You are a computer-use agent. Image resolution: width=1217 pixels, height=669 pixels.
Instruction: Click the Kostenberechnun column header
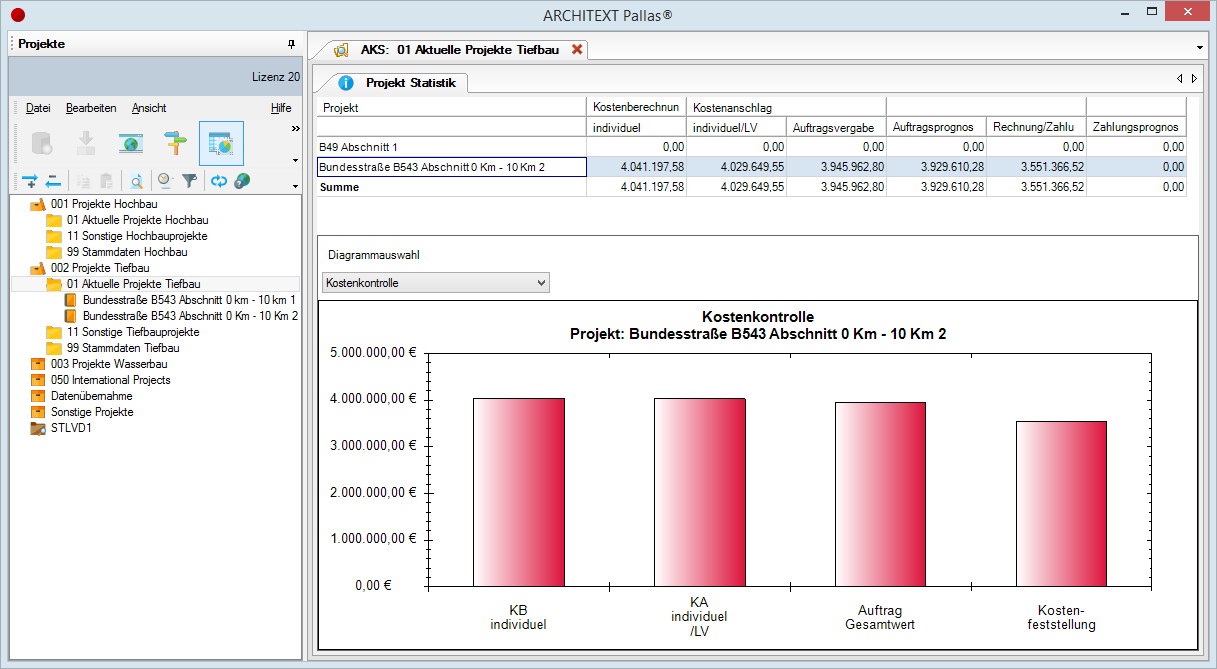point(636,107)
